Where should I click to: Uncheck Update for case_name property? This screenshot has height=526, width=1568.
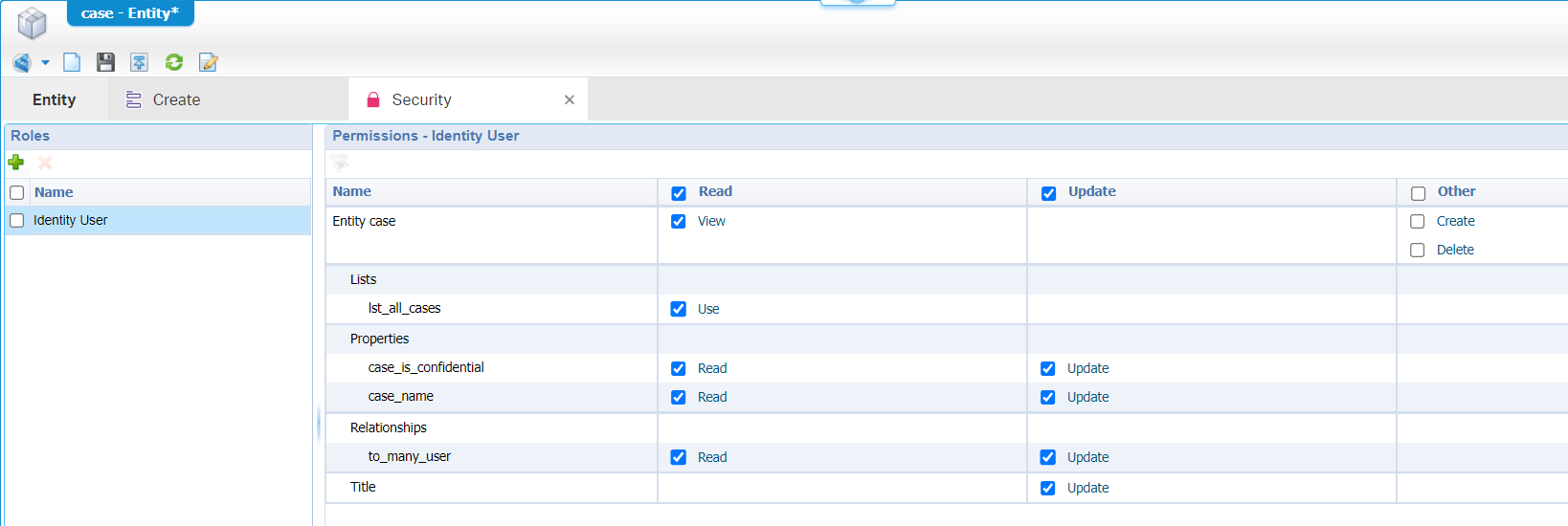coord(1048,398)
